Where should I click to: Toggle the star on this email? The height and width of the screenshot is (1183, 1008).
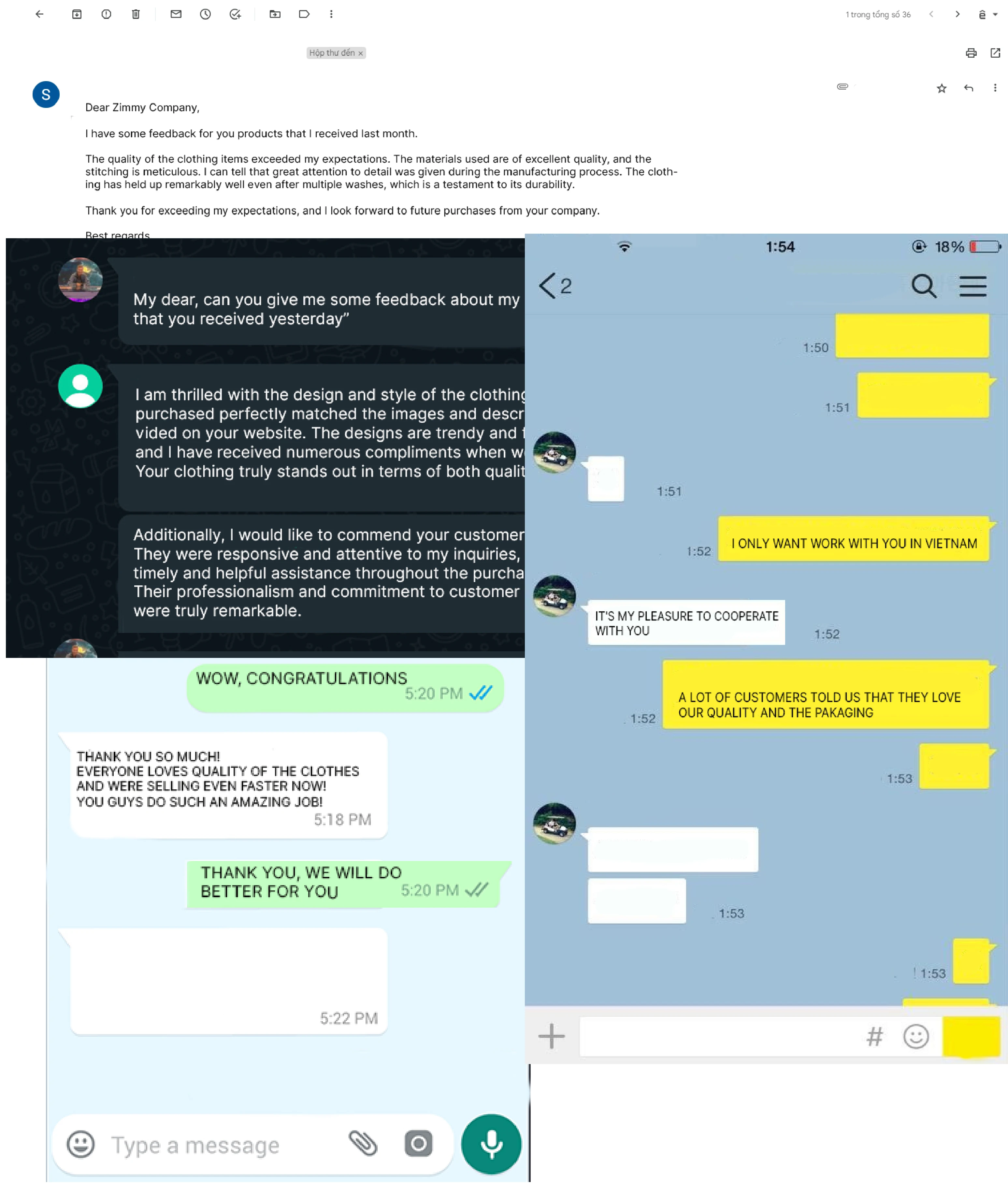pyautogui.click(x=942, y=88)
